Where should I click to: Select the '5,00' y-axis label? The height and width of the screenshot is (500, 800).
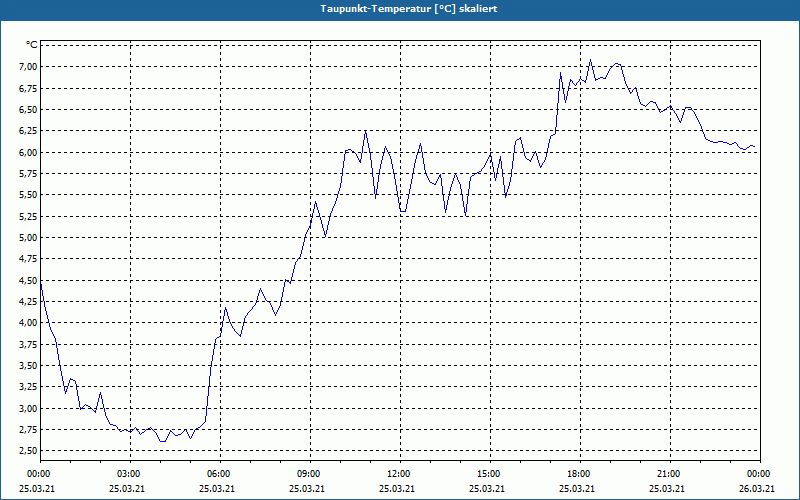point(29,237)
